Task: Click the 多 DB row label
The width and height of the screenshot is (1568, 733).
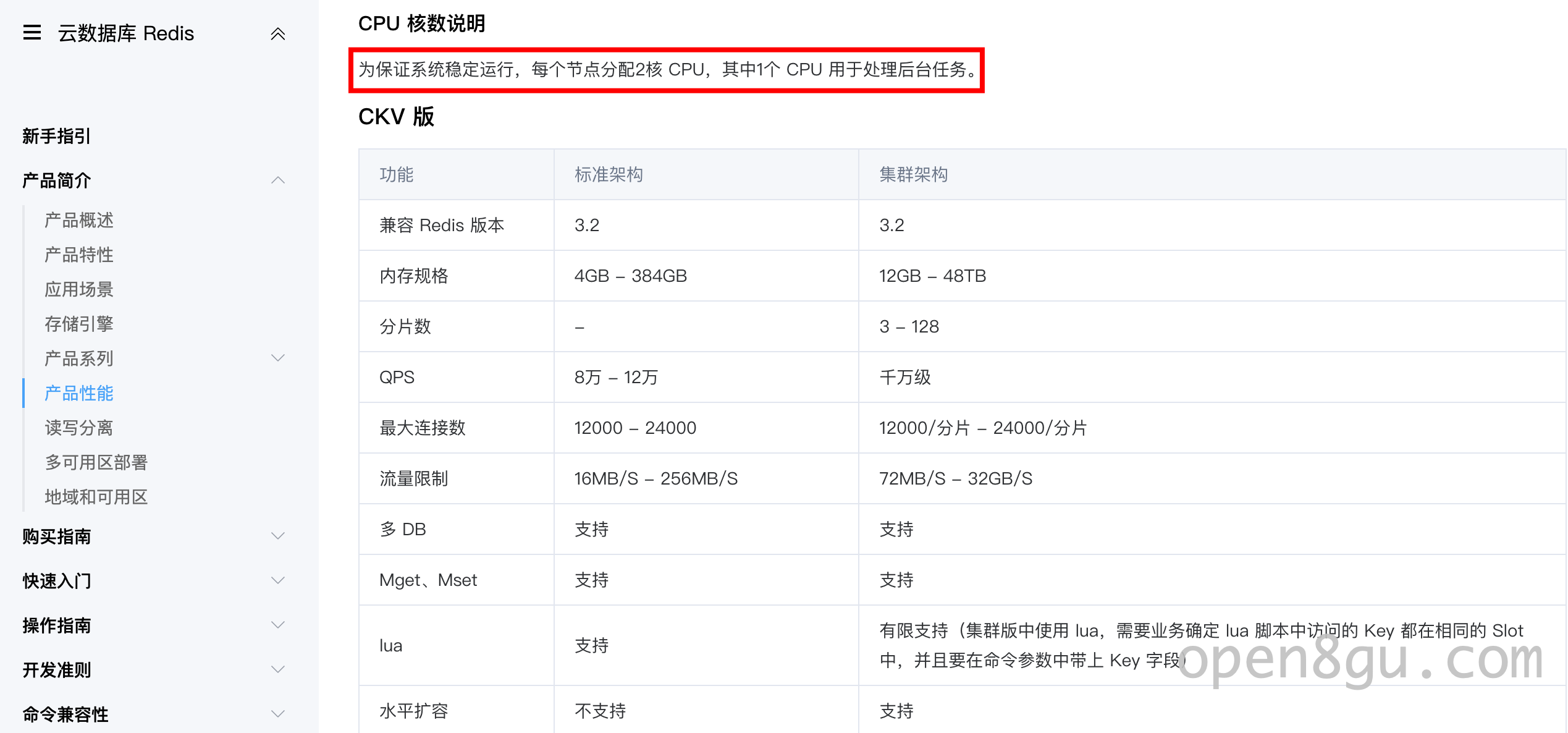Action: click(x=403, y=529)
